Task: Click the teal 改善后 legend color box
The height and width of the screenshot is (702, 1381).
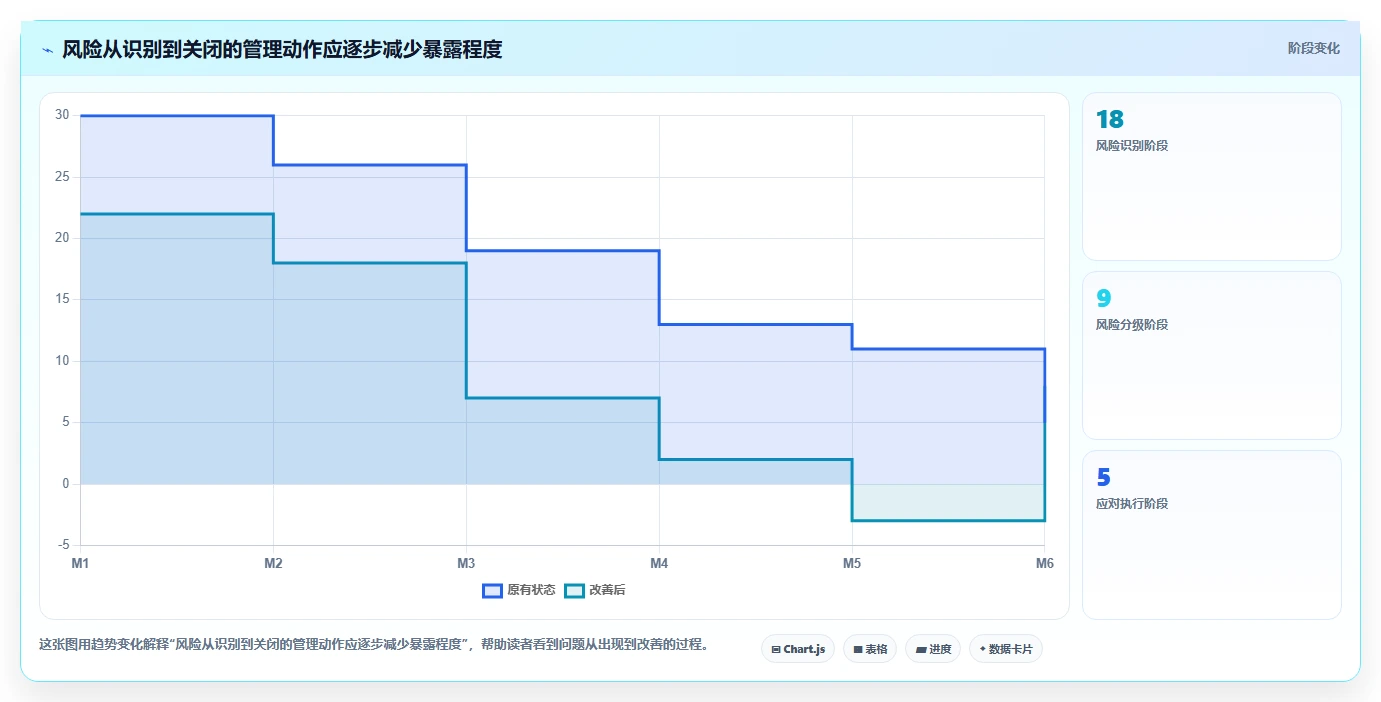Action: pos(574,590)
